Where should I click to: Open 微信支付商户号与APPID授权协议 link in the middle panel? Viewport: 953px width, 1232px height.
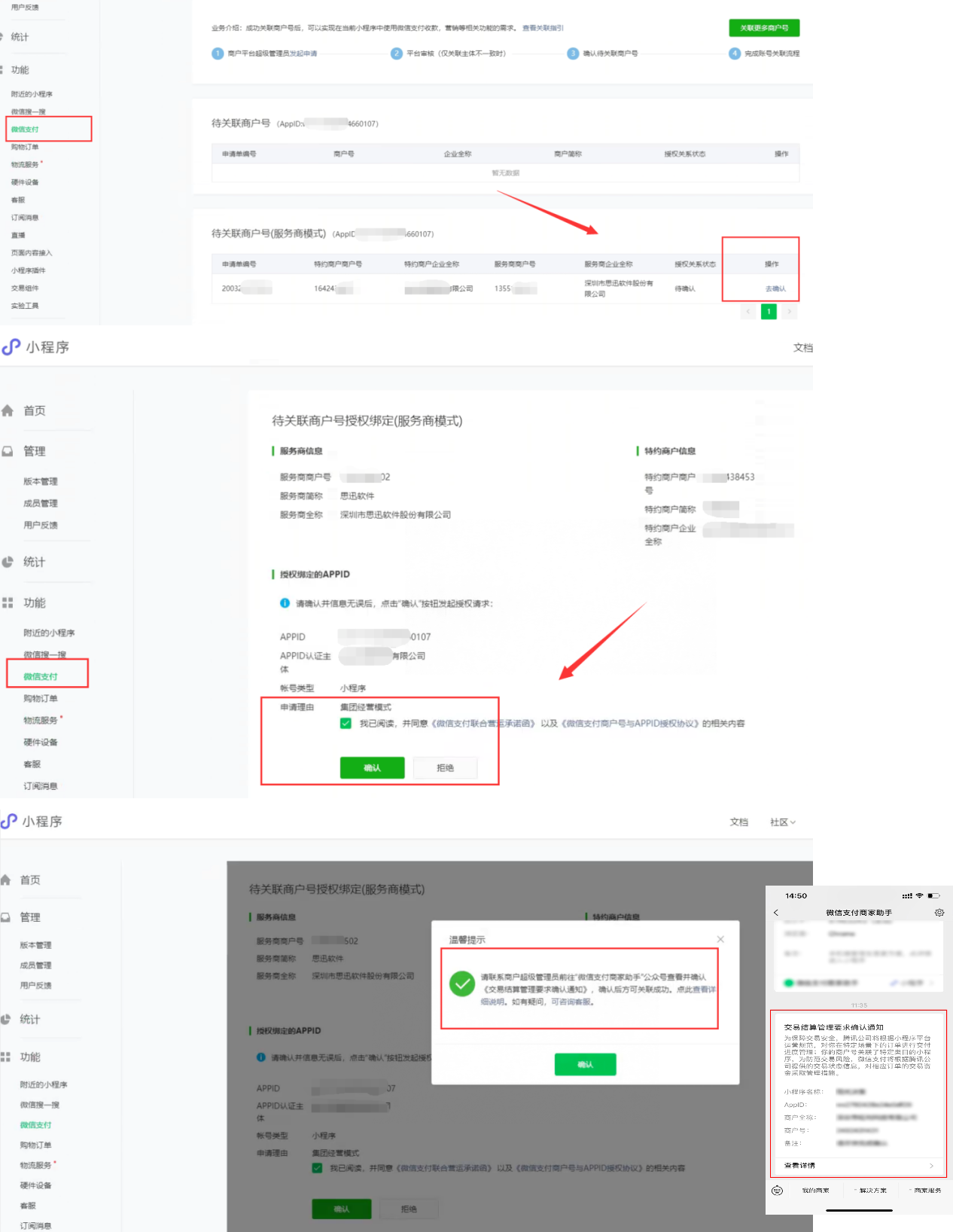[630, 724]
